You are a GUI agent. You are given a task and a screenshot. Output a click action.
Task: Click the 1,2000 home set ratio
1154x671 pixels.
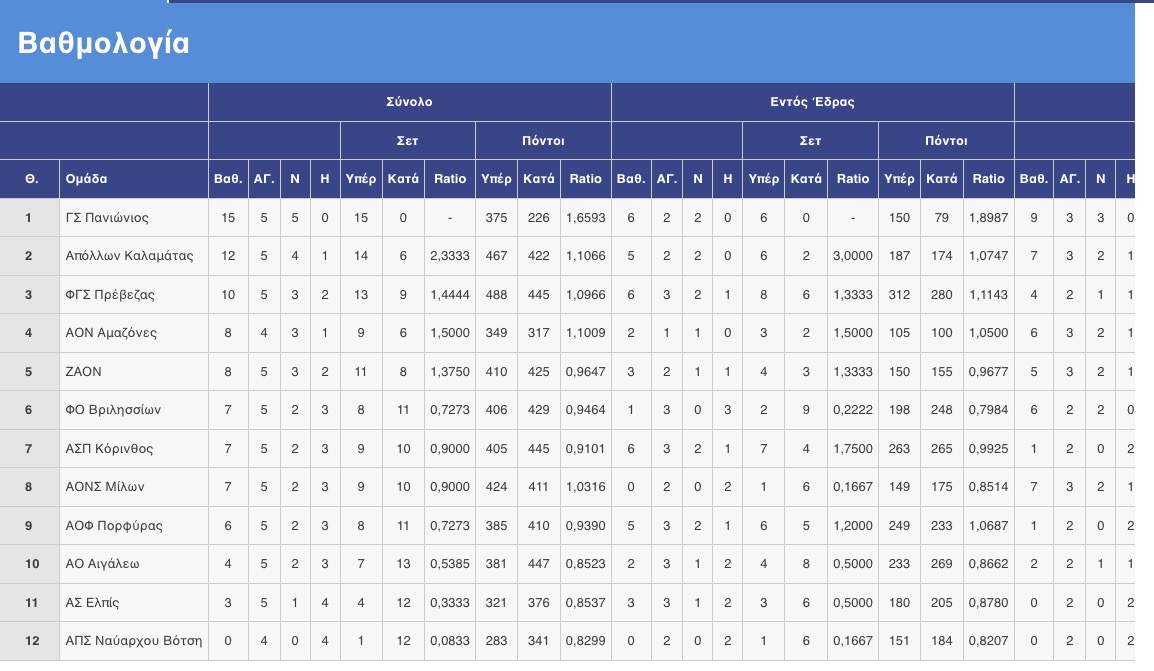853,526
